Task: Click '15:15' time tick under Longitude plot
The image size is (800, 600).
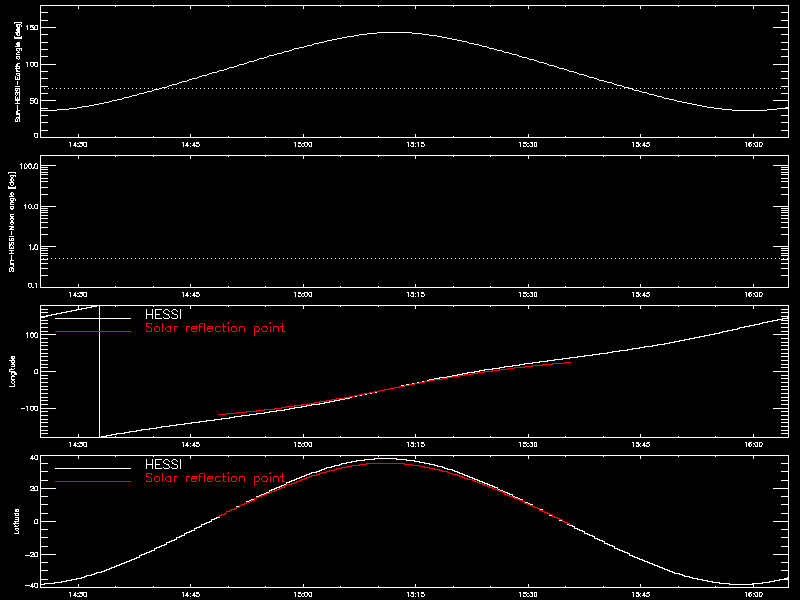Action: (x=416, y=445)
